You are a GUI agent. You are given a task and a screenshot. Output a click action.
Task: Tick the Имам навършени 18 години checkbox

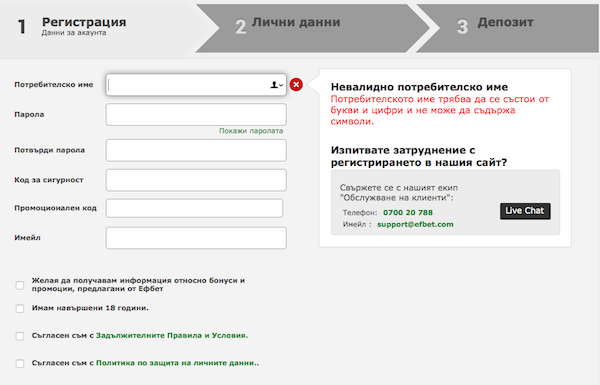20,308
